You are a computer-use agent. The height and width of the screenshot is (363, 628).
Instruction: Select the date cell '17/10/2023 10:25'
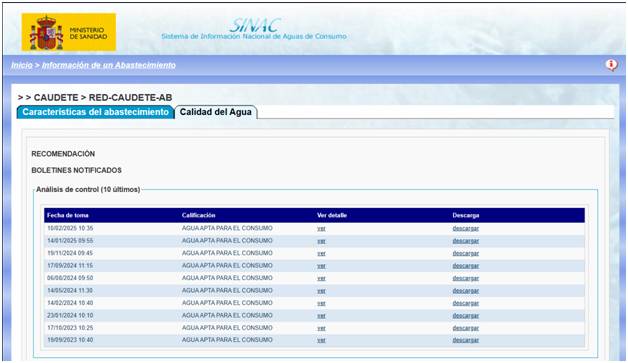coord(70,327)
